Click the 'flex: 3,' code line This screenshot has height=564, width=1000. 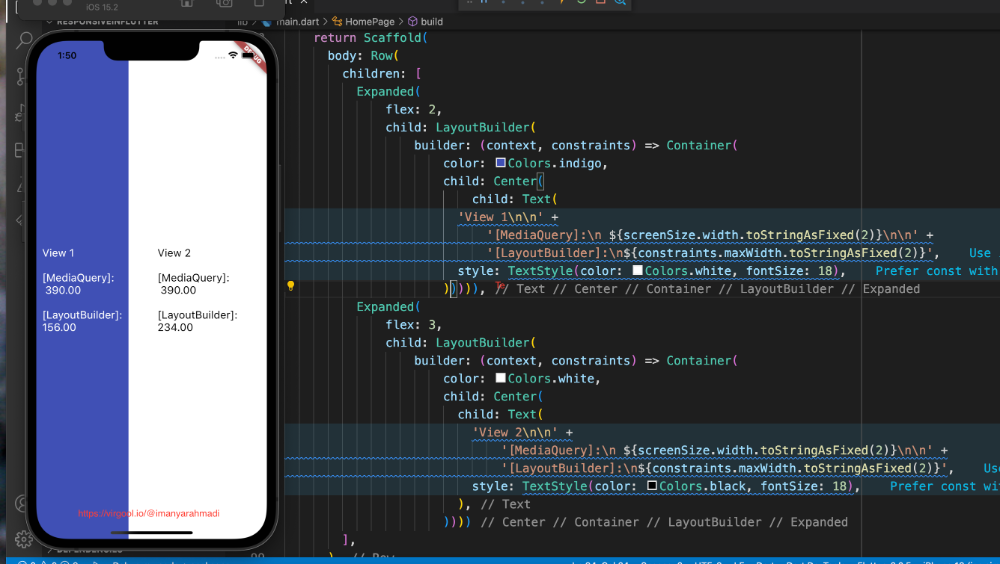[413, 324]
